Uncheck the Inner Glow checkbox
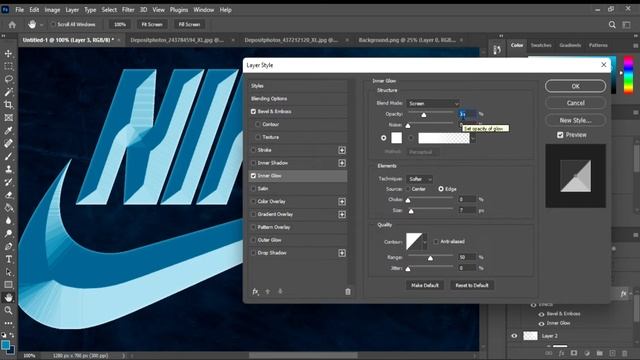 click(253, 176)
